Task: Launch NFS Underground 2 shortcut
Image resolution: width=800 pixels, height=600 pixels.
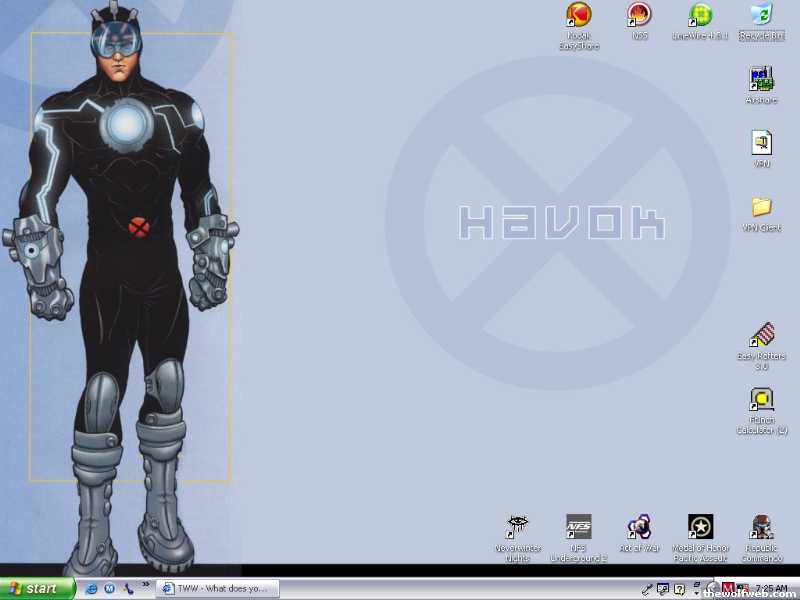Action: [578, 527]
